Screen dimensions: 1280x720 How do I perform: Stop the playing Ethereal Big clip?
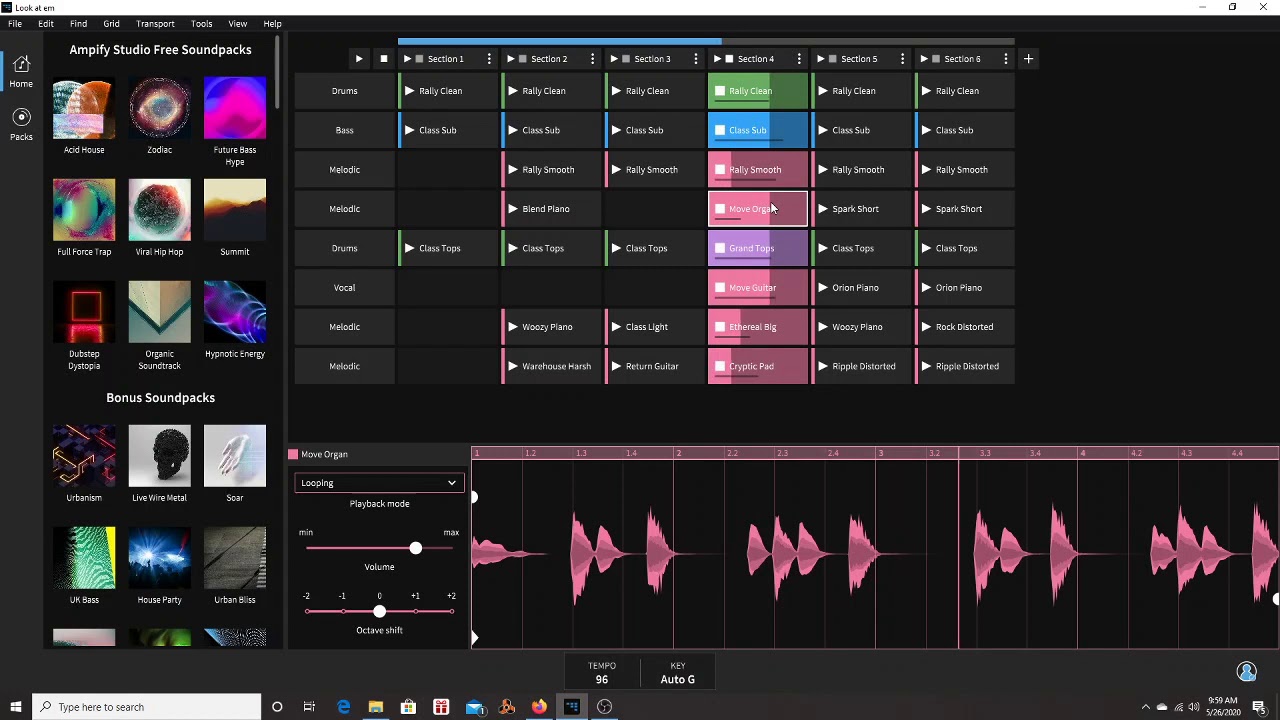coord(720,327)
